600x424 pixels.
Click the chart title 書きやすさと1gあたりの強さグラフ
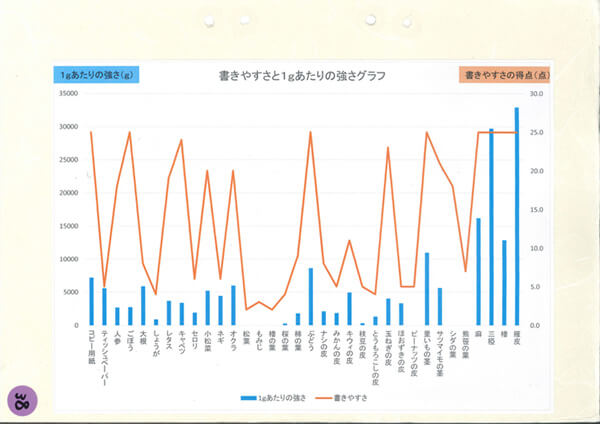tap(301, 75)
